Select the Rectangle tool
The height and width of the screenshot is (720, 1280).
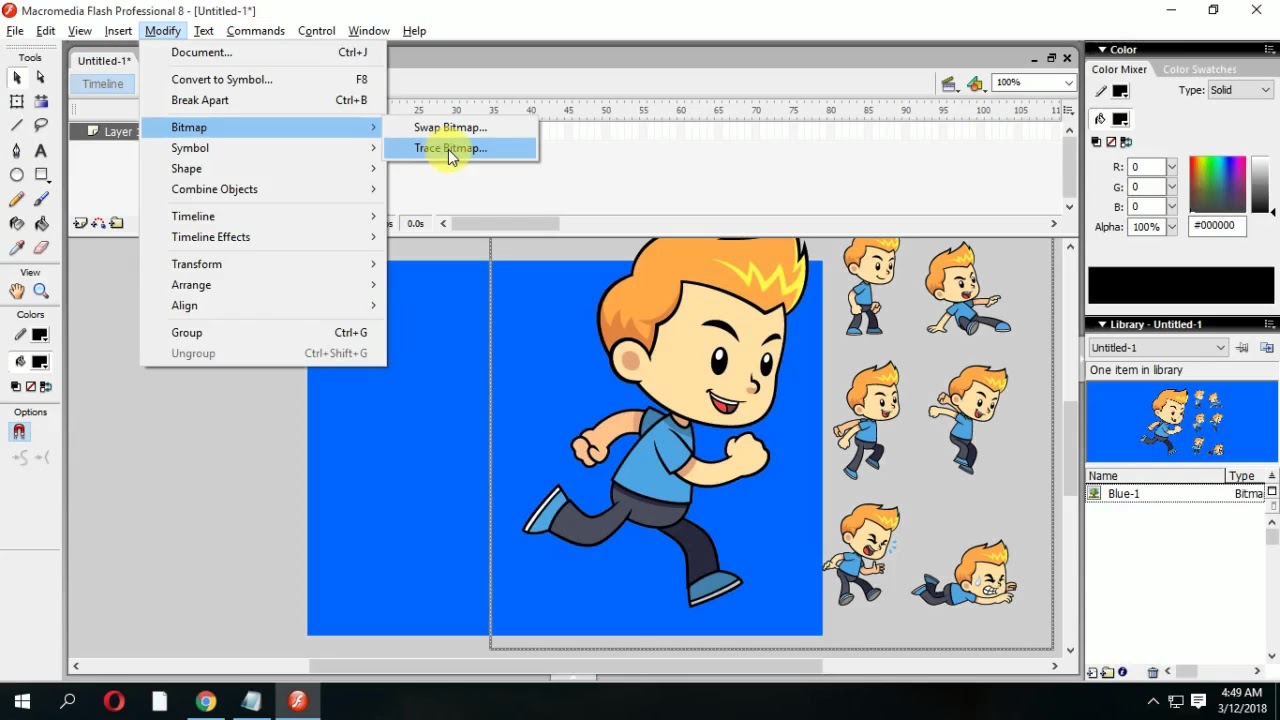pyautogui.click(x=41, y=174)
